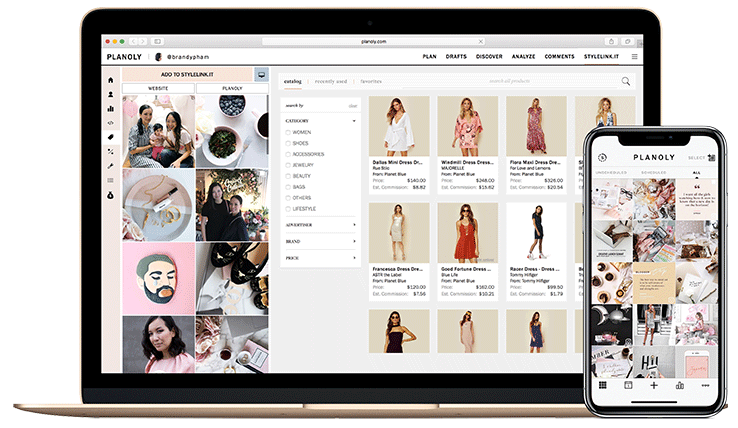Open the Flora Maxi Dress product image
Screen dimensions: 738x428
pyautogui.click(x=537, y=126)
